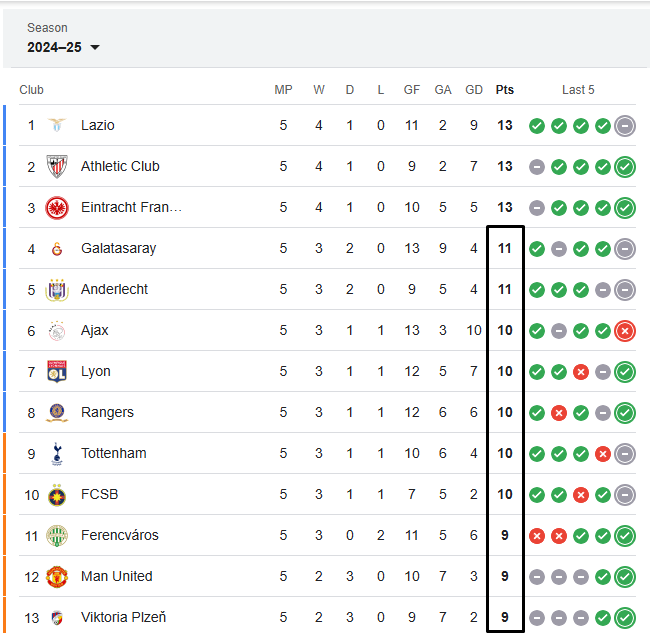This screenshot has height=633, width=650.
Task: Click Ferencváros's first red loss icon
Action: (x=537, y=536)
